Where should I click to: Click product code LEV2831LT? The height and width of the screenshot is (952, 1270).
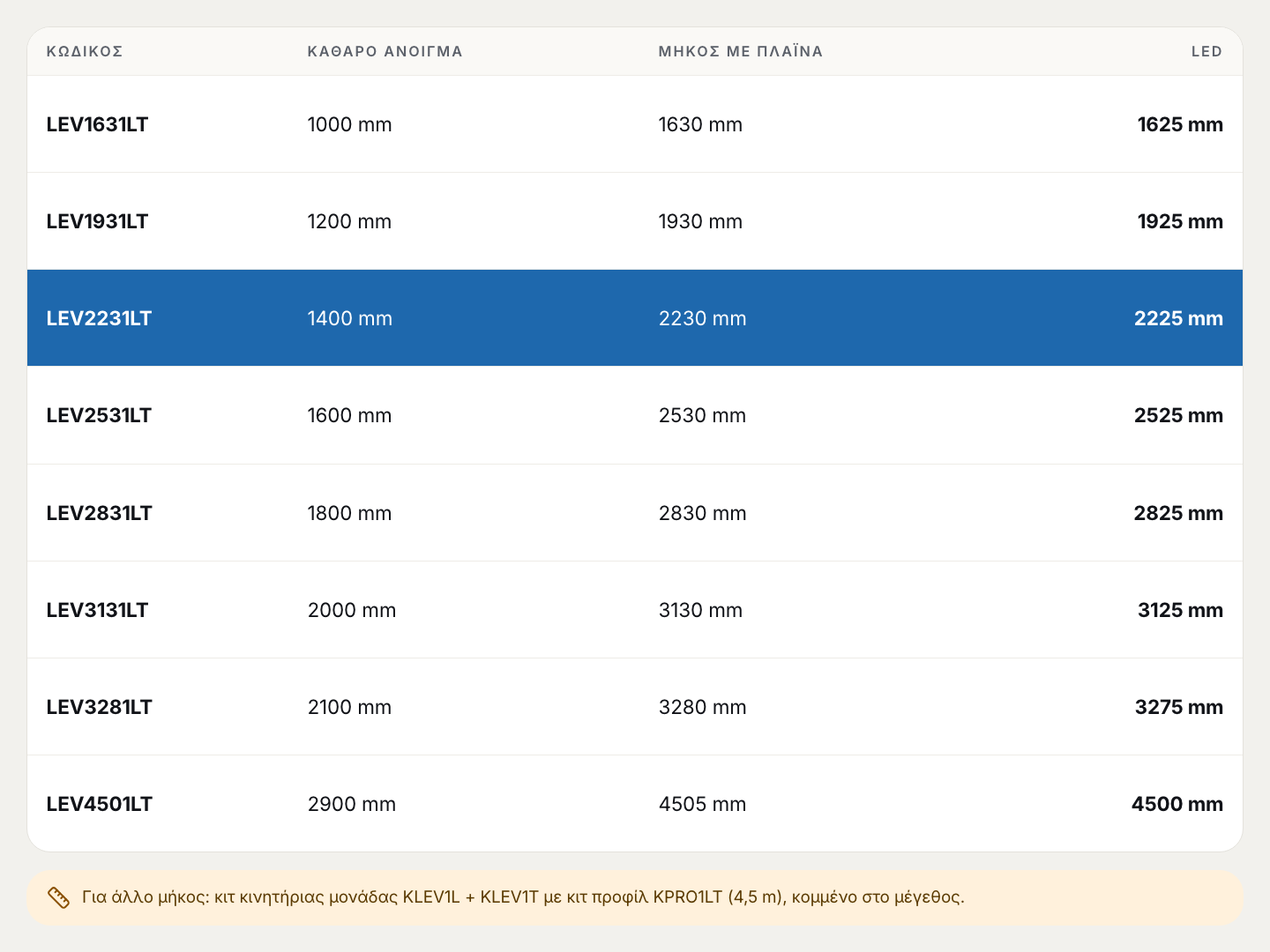click(100, 513)
